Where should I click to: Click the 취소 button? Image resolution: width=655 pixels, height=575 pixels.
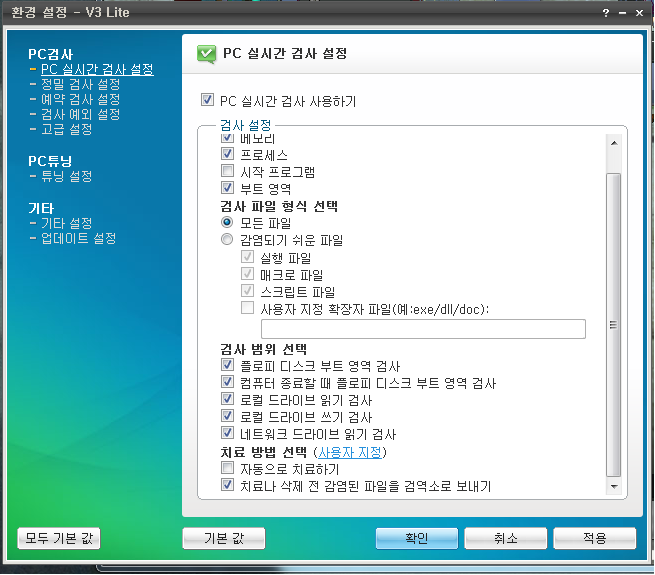[x=505, y=538]
